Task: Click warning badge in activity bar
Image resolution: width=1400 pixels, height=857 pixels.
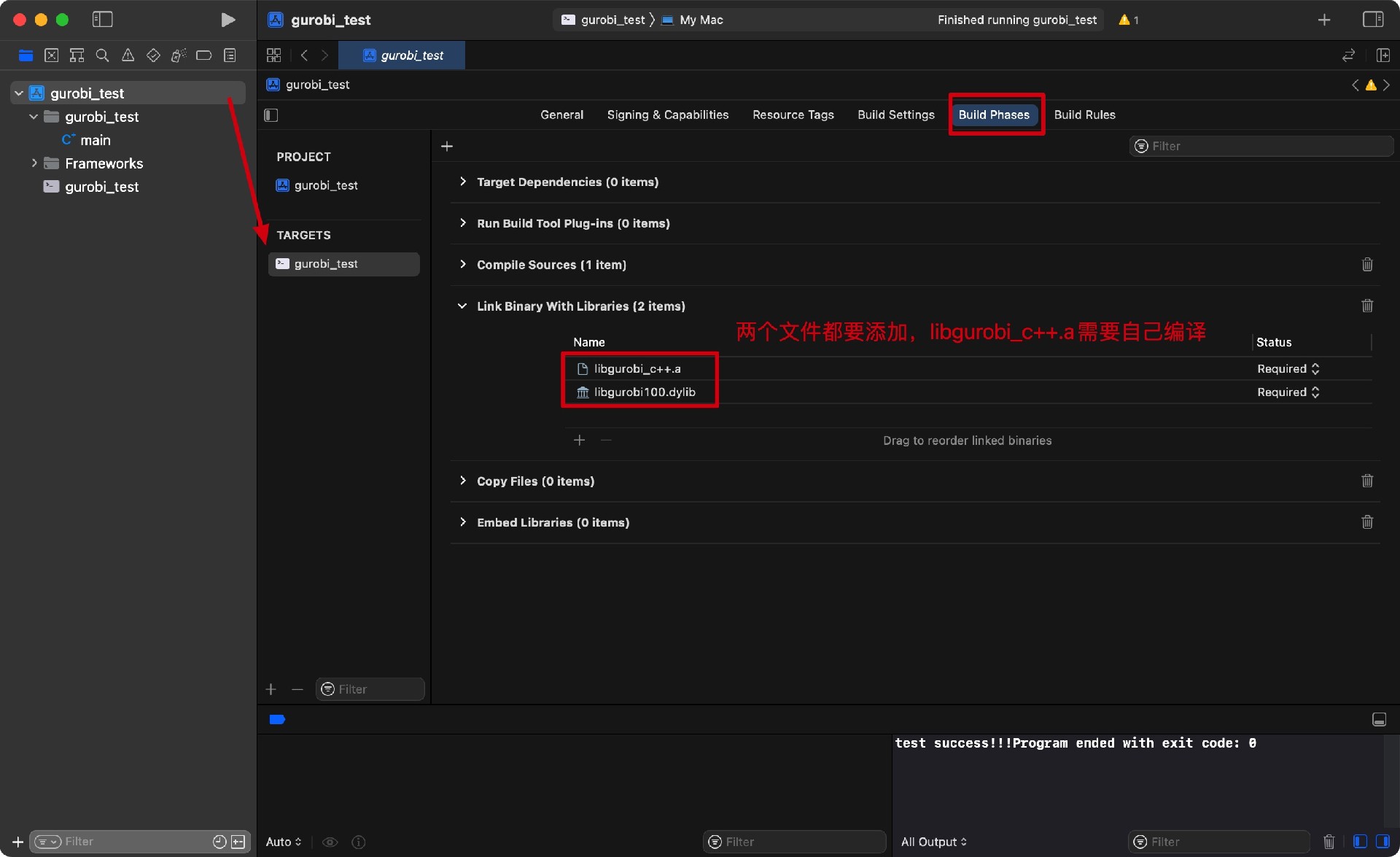Action: tap(1128, 20)
